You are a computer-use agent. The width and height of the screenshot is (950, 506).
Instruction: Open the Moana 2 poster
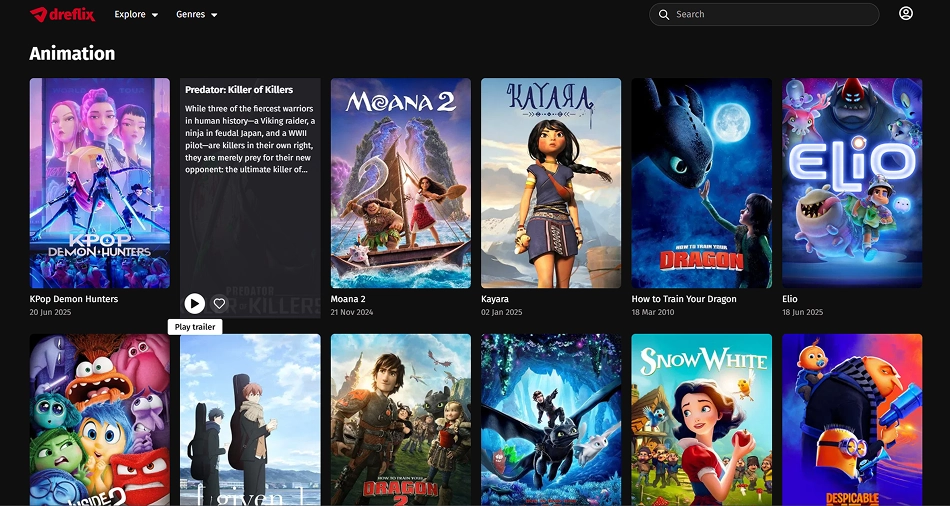pos(400,183)
